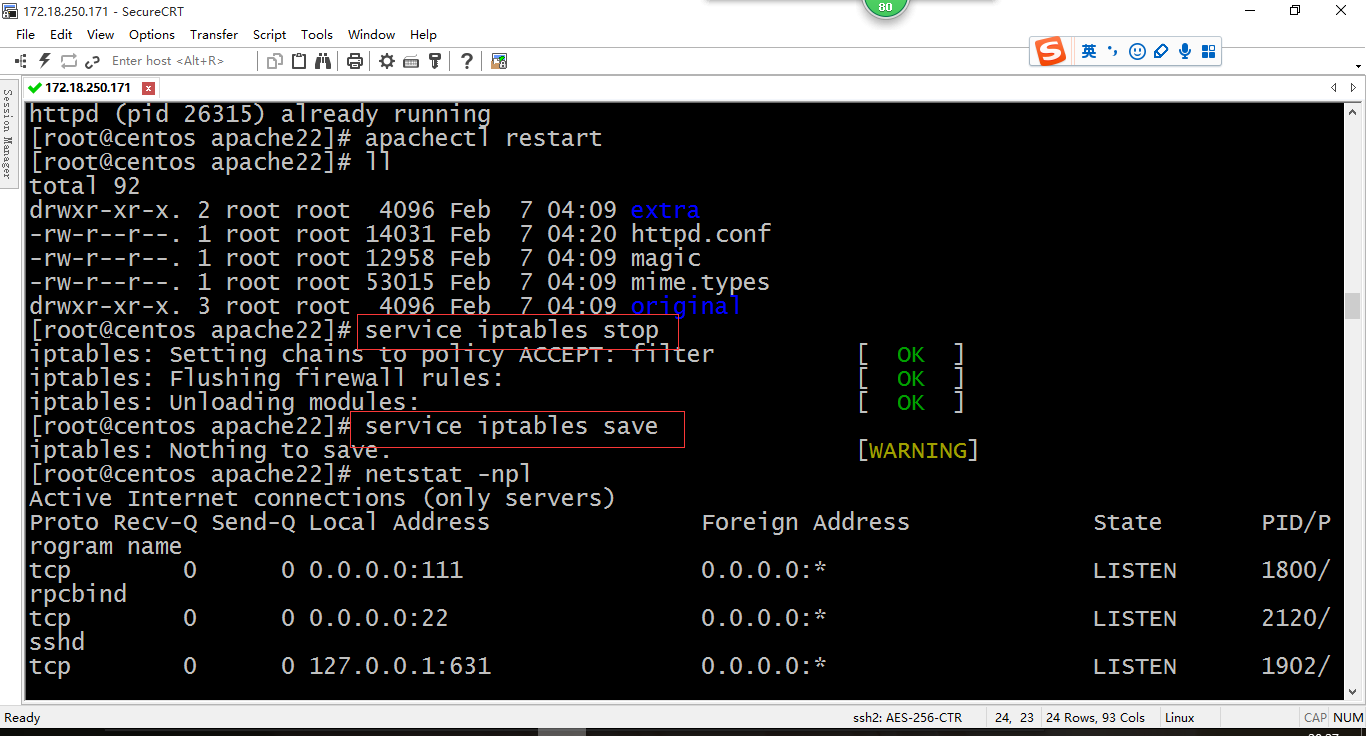Click the Sogou S logo icon
Image resolution: width=1366 pixels, height=736 pixels.
pos(1050,51)
